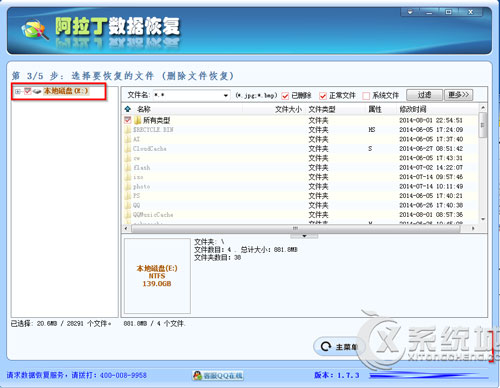Click the date 2014-08-01 22:54:51
The height and width of the screenshot is (388, 500).
[x=431, y=120]
